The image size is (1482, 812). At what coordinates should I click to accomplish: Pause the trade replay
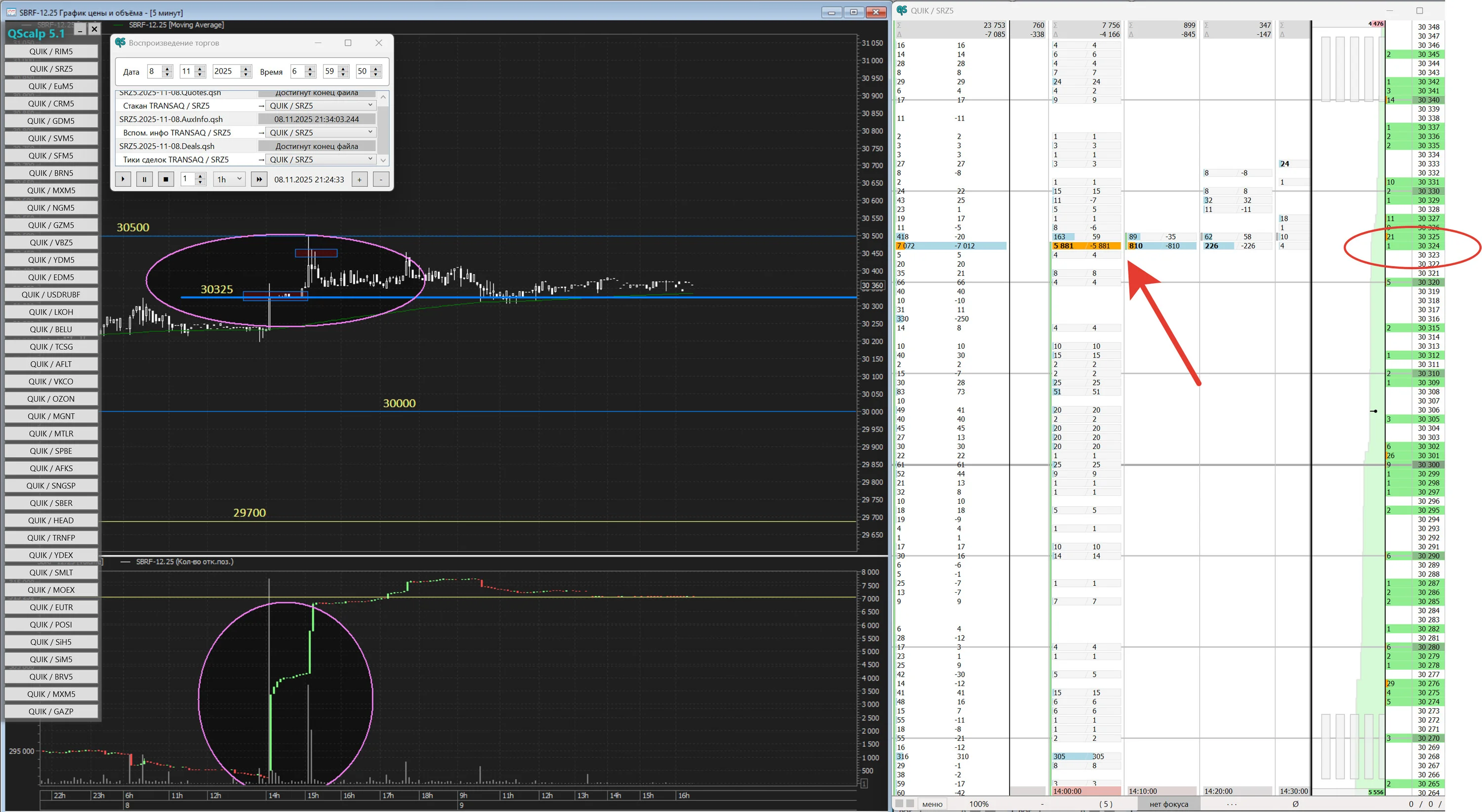(x=144, y=179)
